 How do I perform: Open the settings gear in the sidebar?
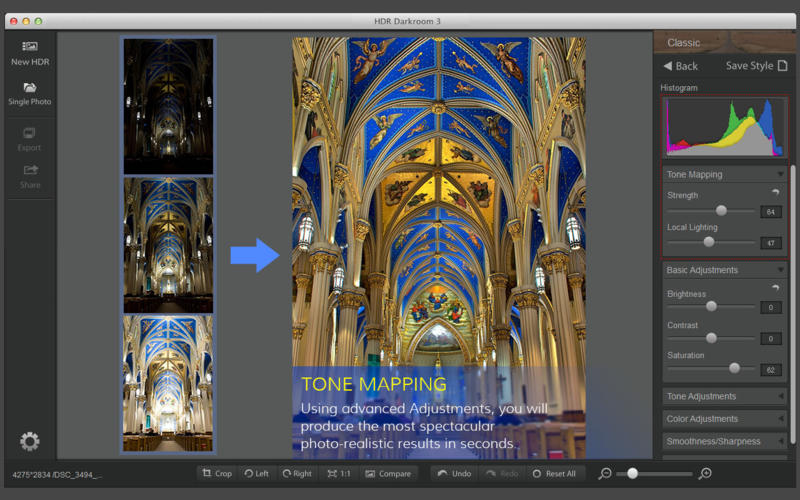tap(30, 441)
